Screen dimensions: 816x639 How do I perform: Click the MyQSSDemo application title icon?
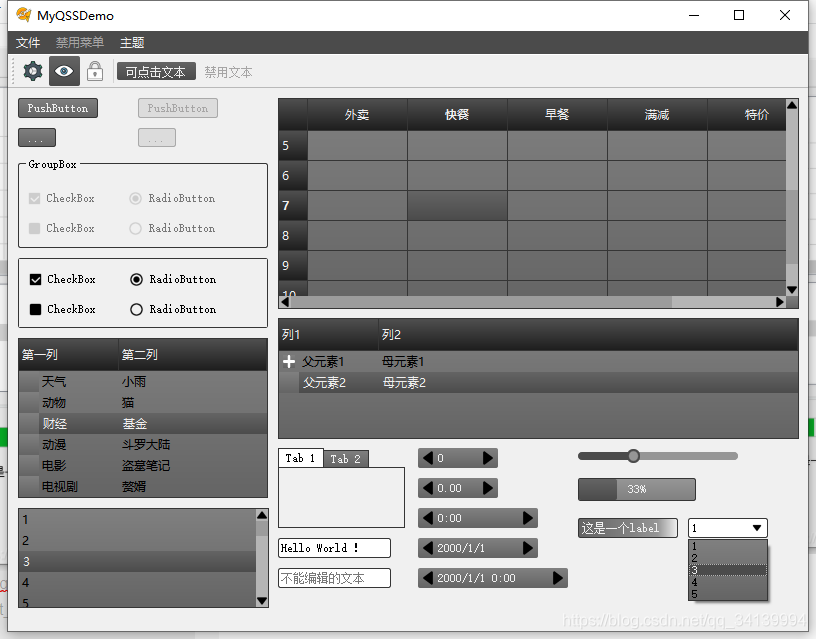pos(23,15)
